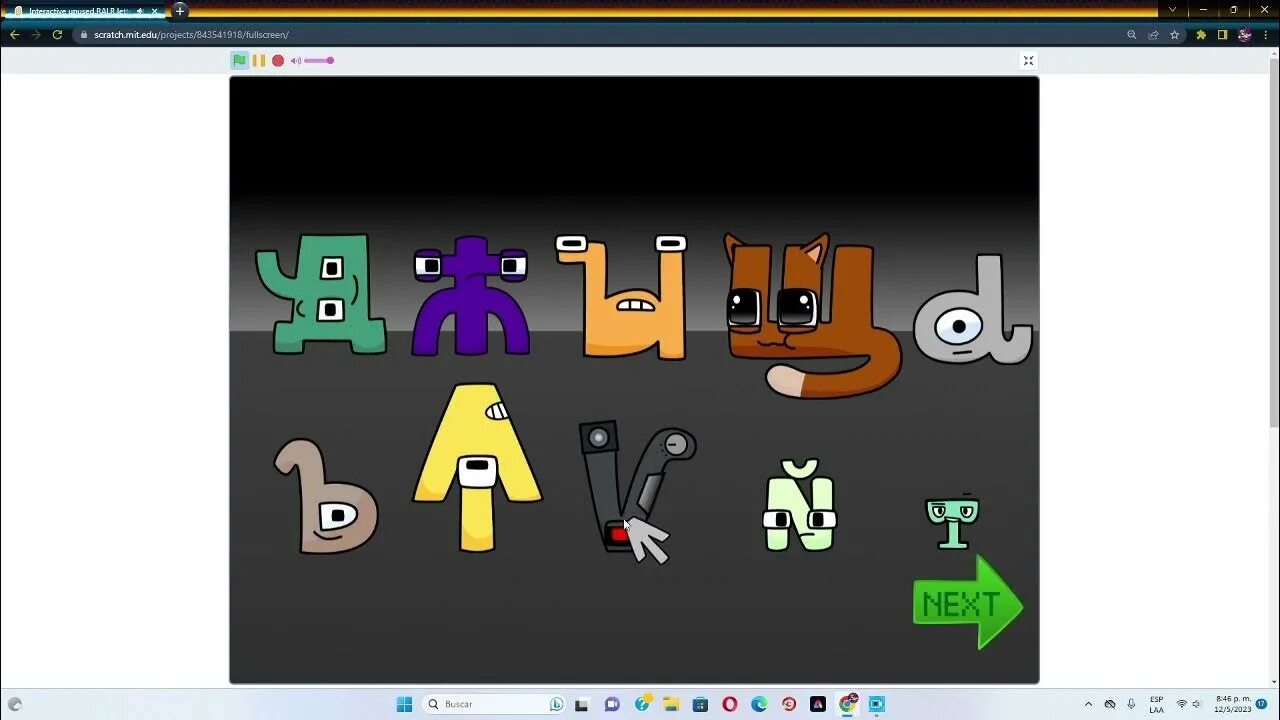Image resolution: width=1280 pixels, height=720 pixels.
Task: Open File Explorer from the taskbar
Action: 671,704
